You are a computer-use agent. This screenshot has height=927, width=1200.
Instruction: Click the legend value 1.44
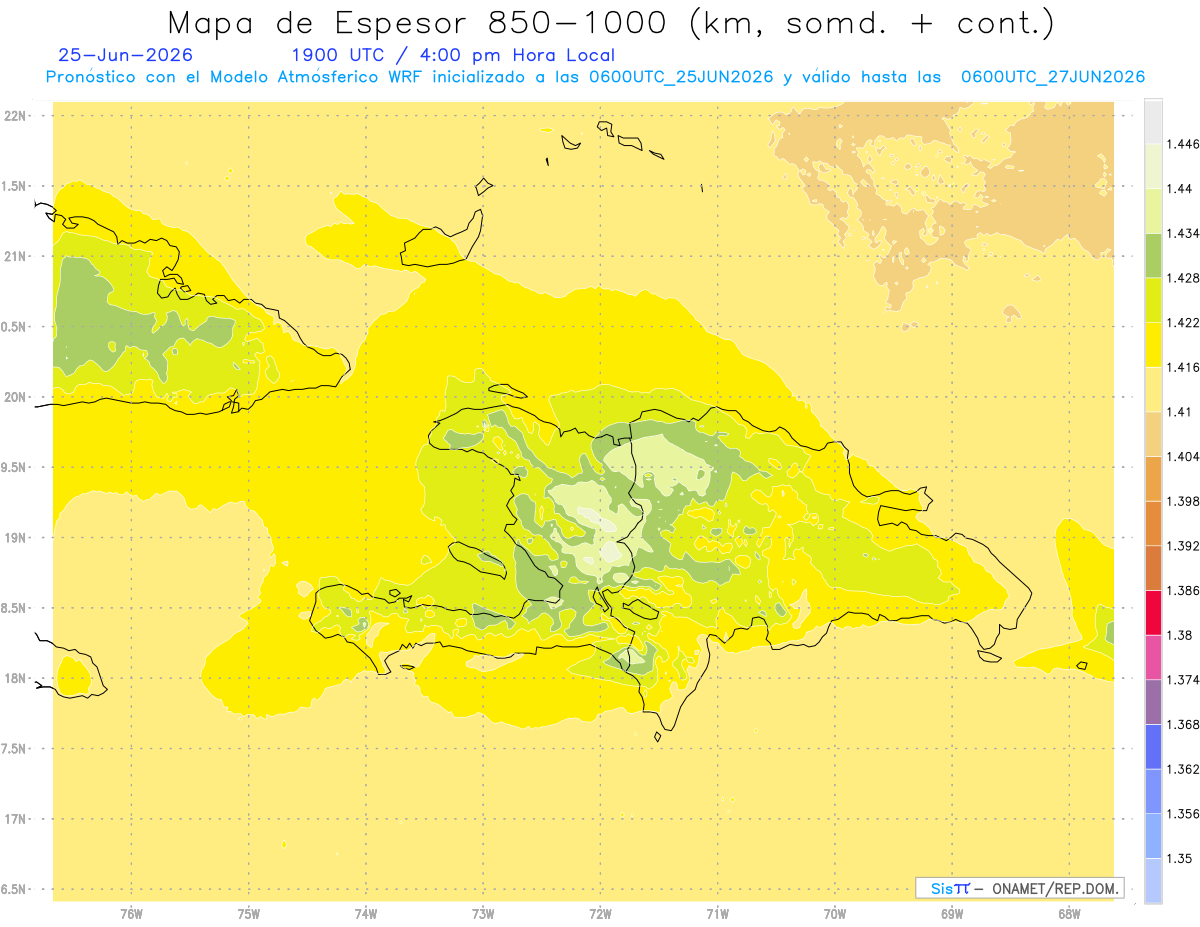[1179, 189]
